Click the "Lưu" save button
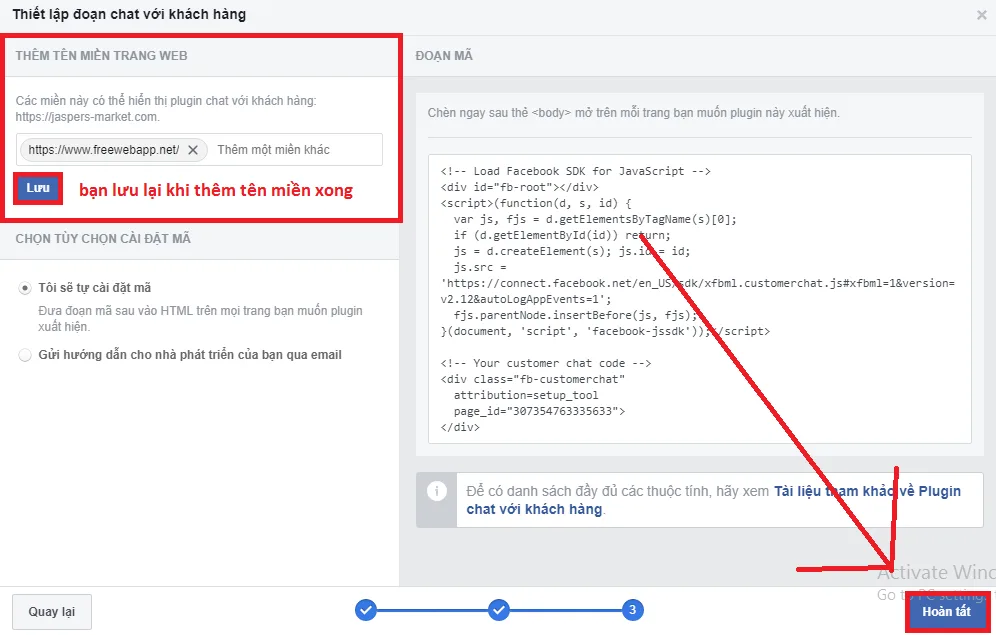 pyautogui.click(x=38, y=188)
